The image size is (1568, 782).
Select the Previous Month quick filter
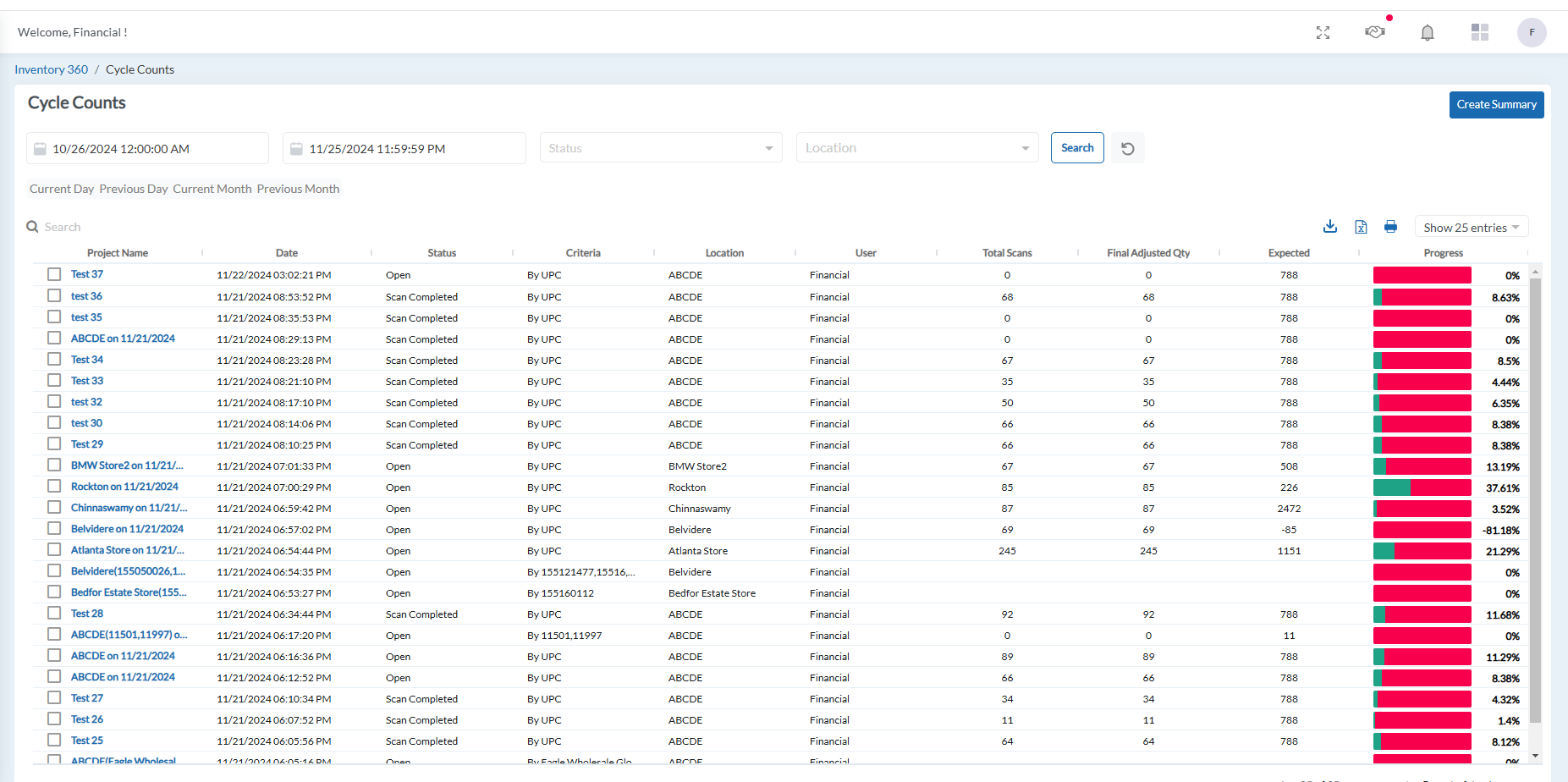(x=298, y=188)
